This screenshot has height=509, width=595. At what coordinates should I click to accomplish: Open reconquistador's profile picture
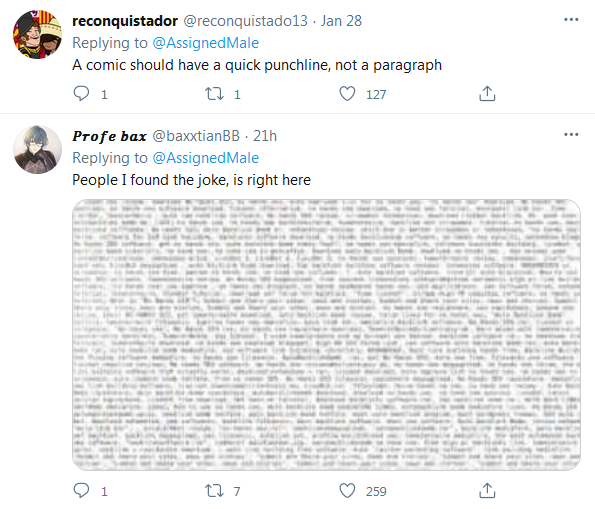tap(37, 35)
